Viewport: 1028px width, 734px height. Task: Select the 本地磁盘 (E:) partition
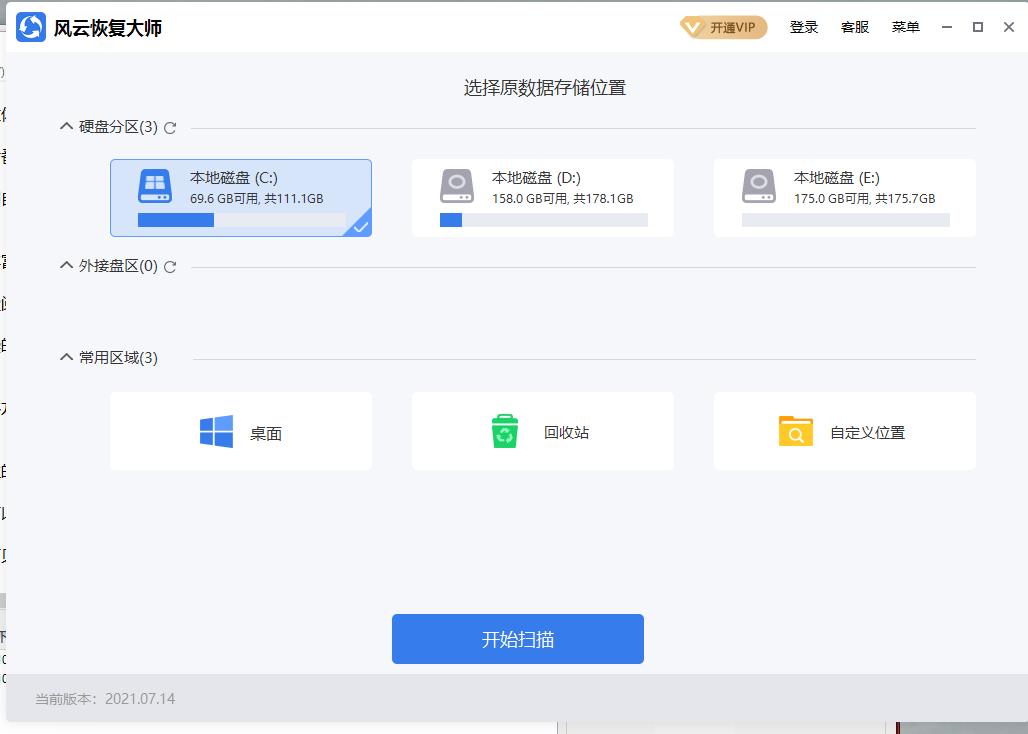tap(844, 197)
